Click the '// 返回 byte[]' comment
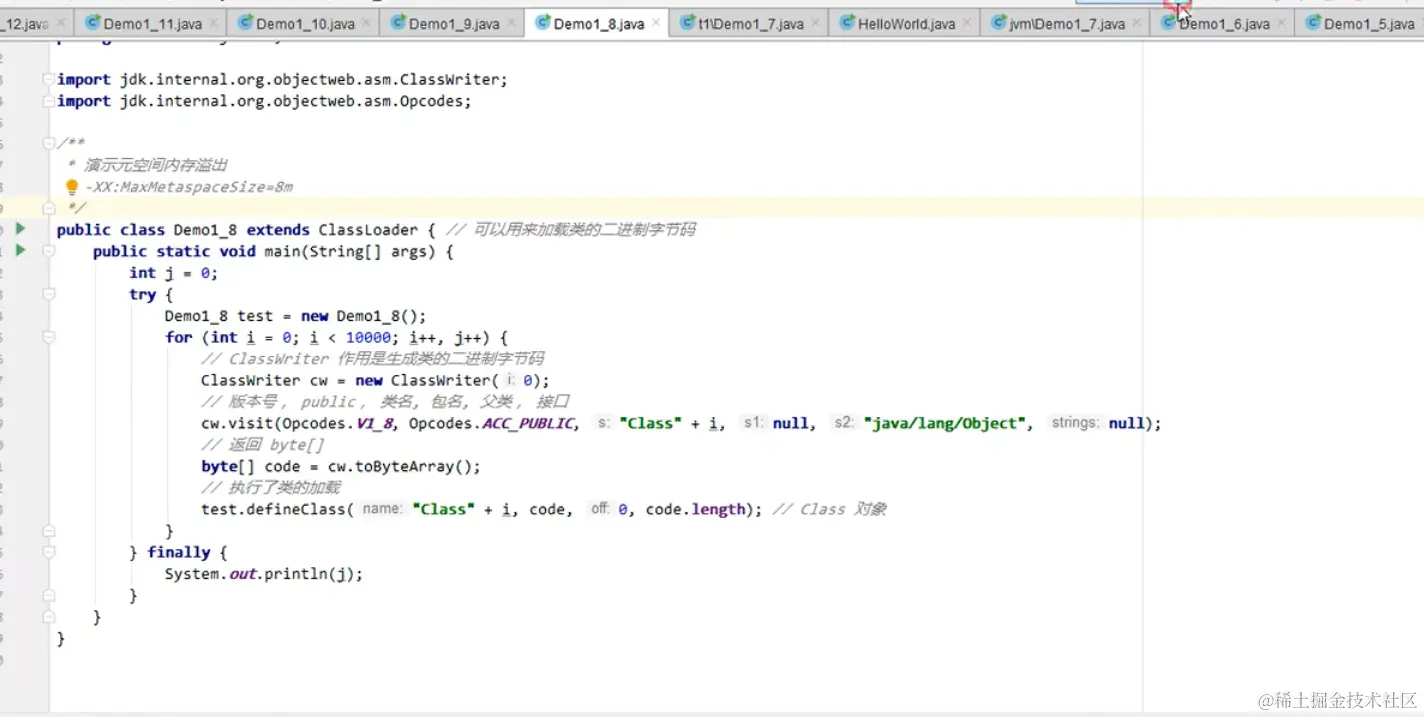 pos(262,445)
